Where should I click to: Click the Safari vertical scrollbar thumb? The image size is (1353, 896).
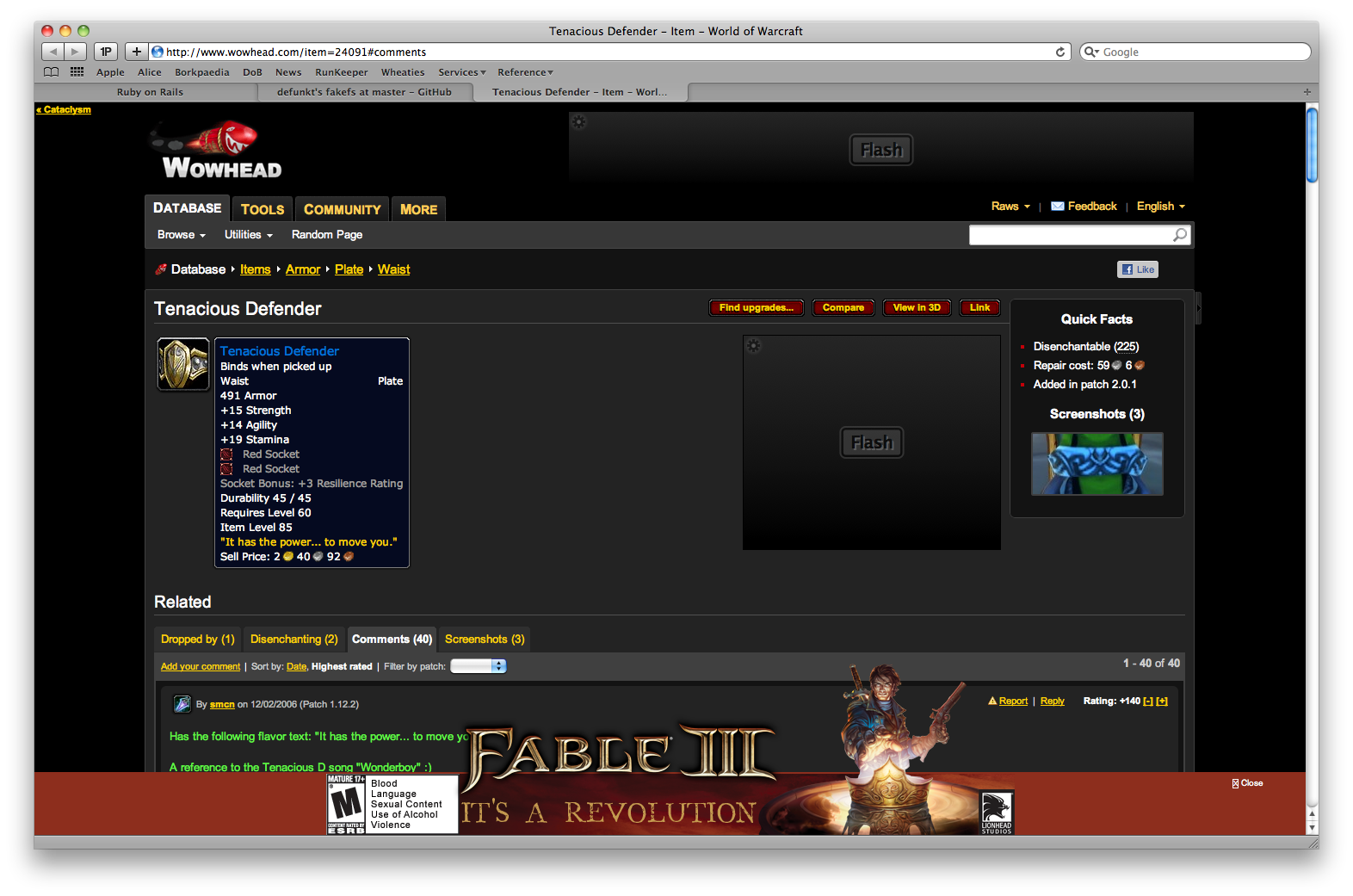[1312, 144]
